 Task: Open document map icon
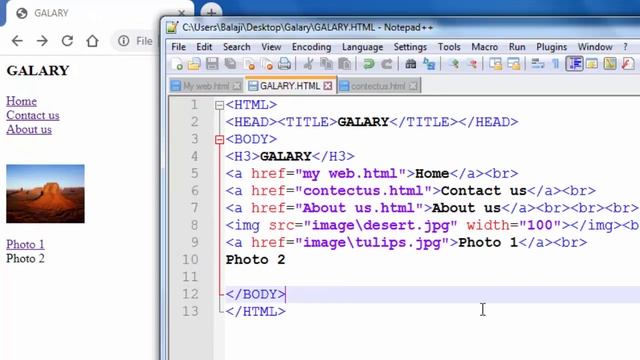click(610, 64)
